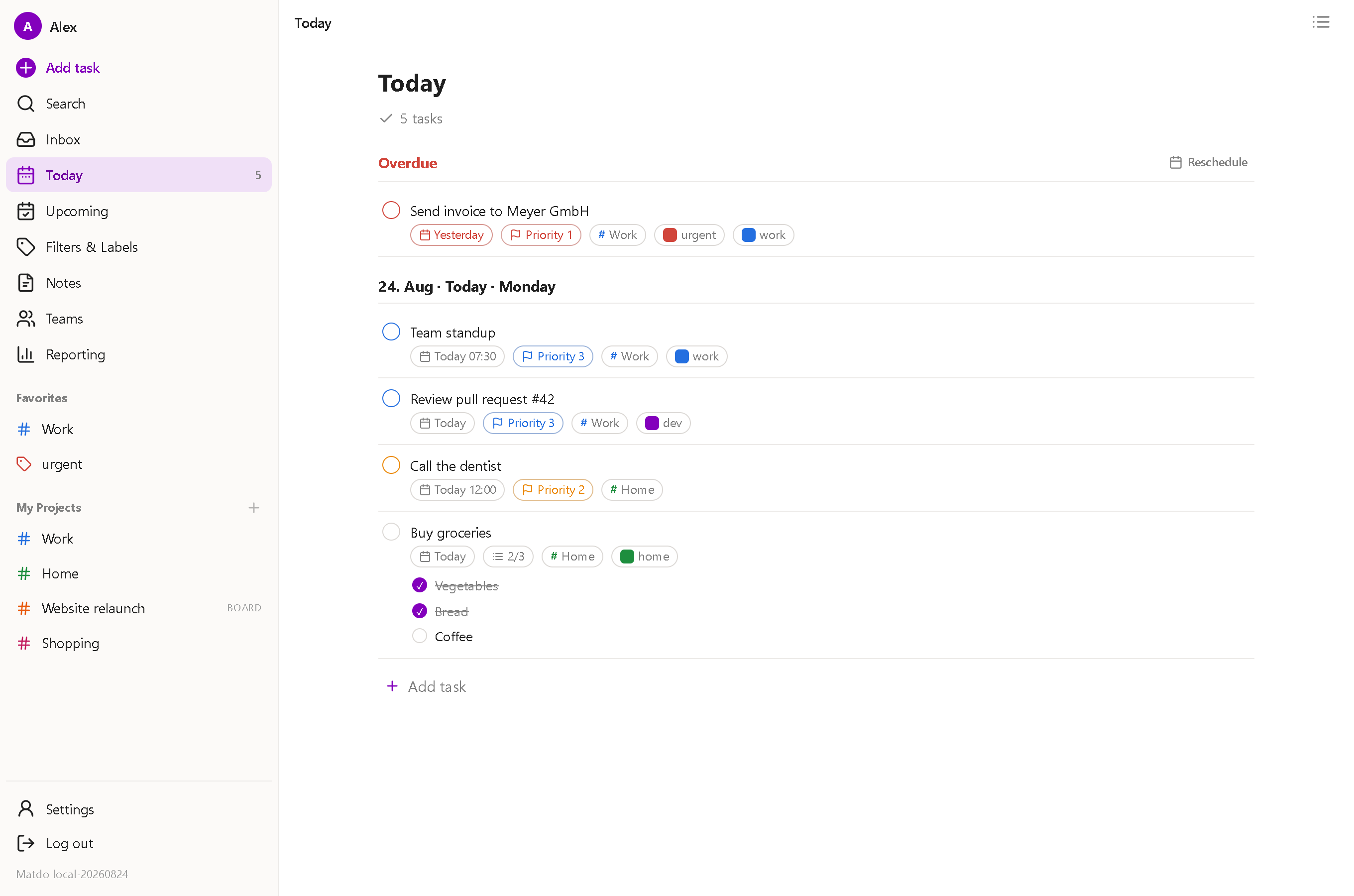Open the Inbox view

(138, 139)
